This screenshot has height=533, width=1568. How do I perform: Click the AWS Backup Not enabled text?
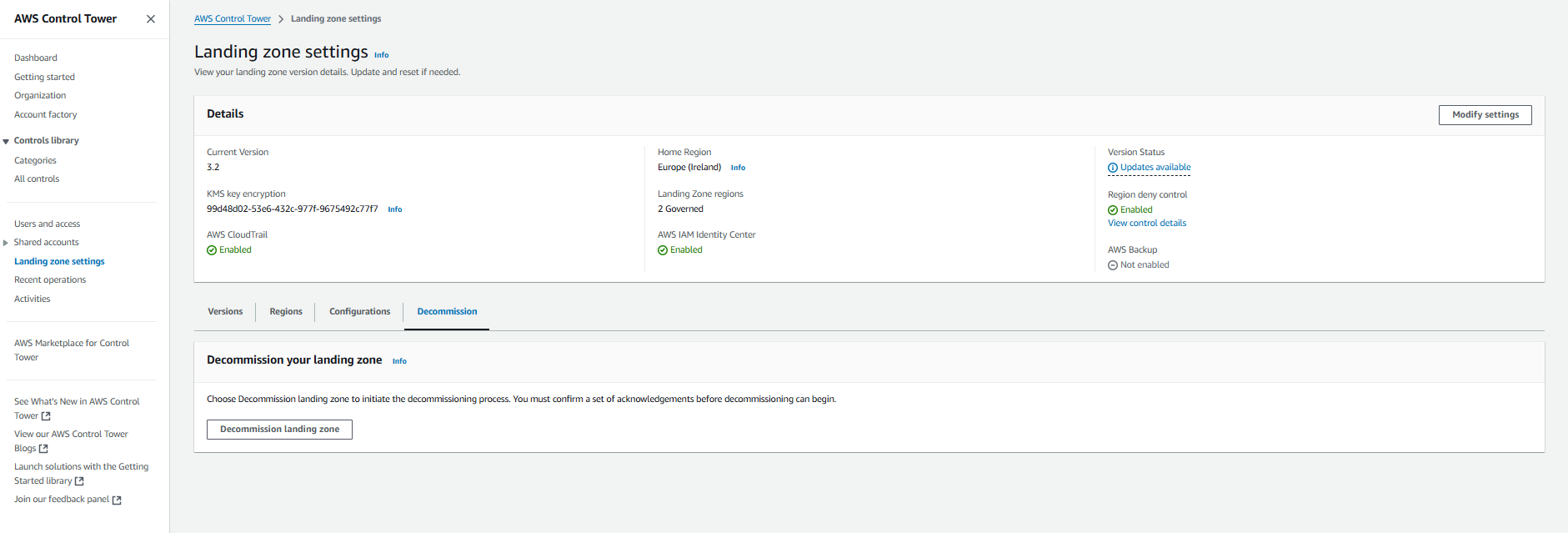point(1145,264)
